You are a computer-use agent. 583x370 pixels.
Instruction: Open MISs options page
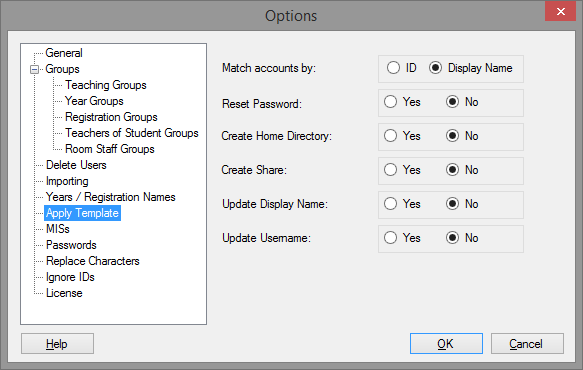coord(58,229)
